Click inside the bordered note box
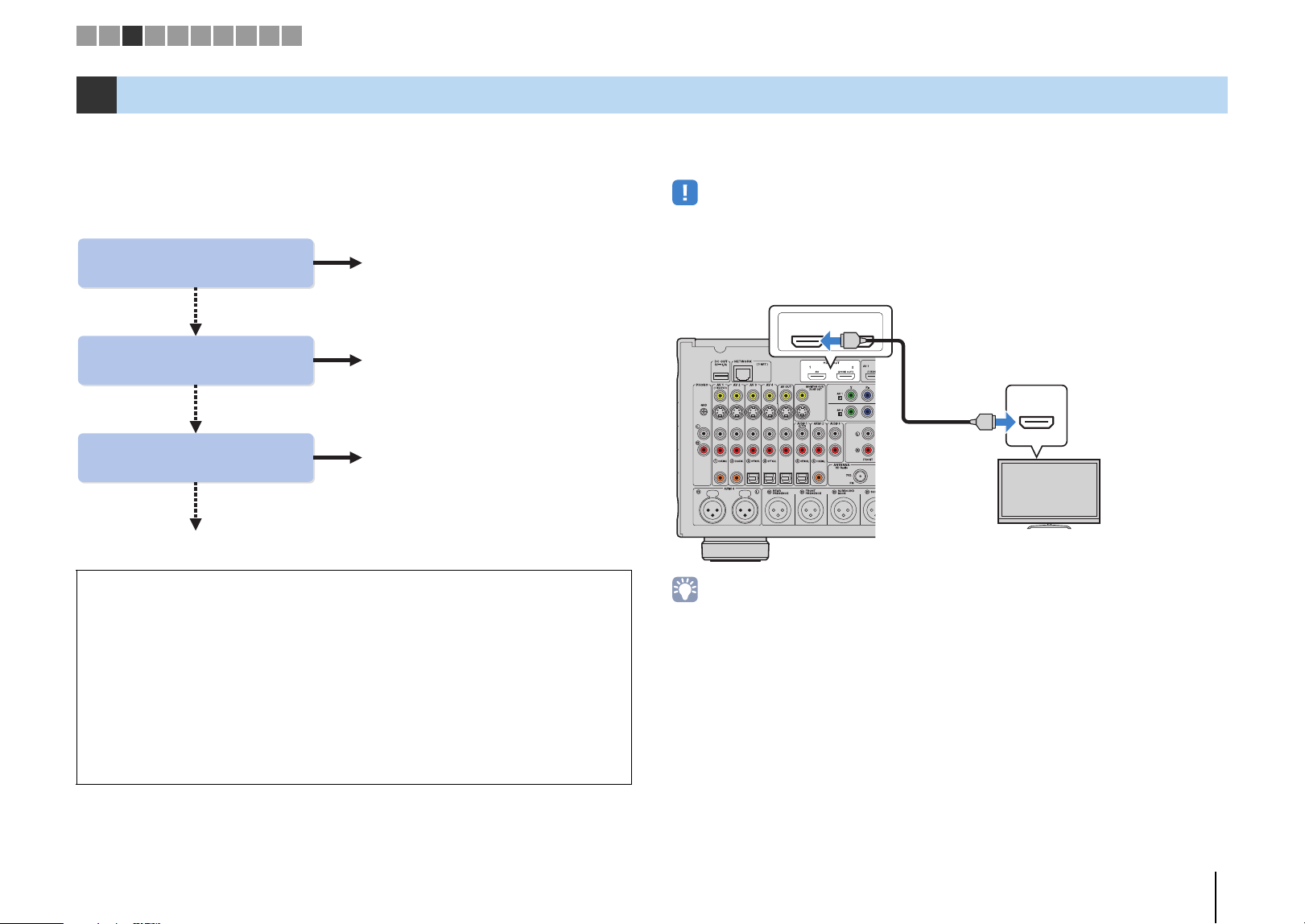The image size is (1305, 924). pos(354,678)
